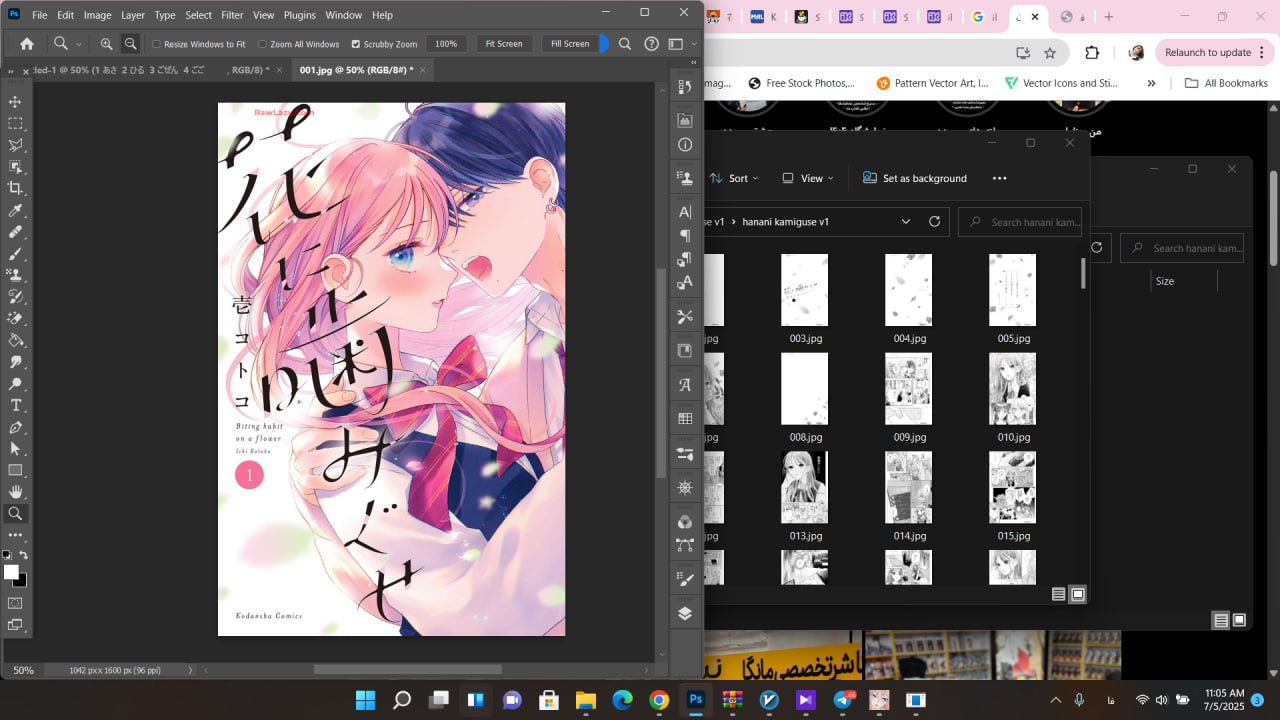The width and height of the screenshot is (1280, 720).
Task: Select the Move tool
Action: 15,102
